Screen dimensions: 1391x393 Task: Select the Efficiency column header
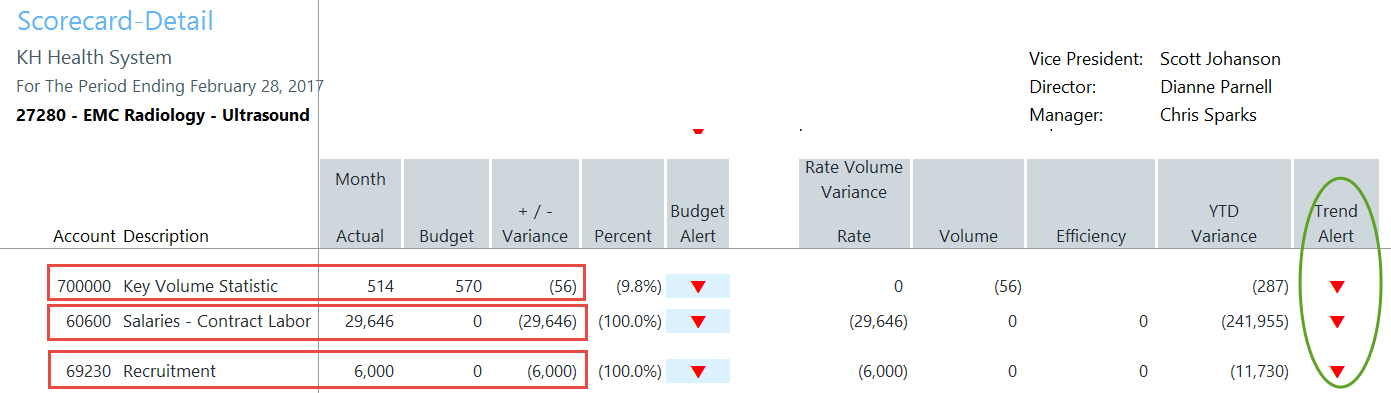[1091, 203]
